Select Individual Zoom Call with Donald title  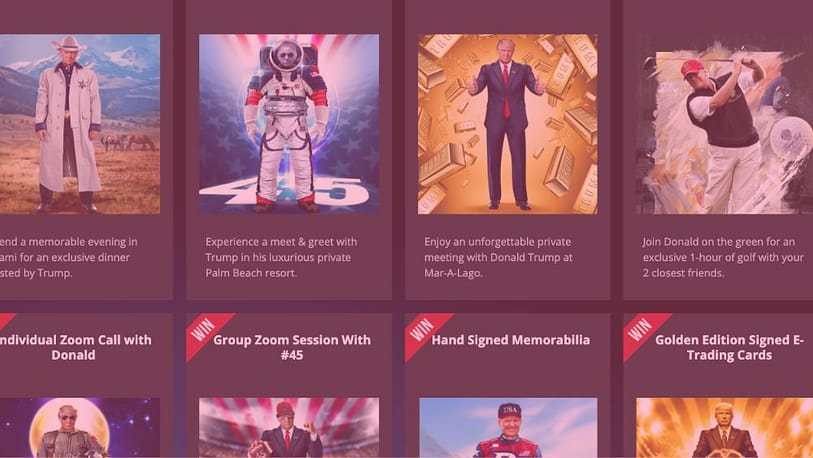pyautogui.click(x=74, y=348)
